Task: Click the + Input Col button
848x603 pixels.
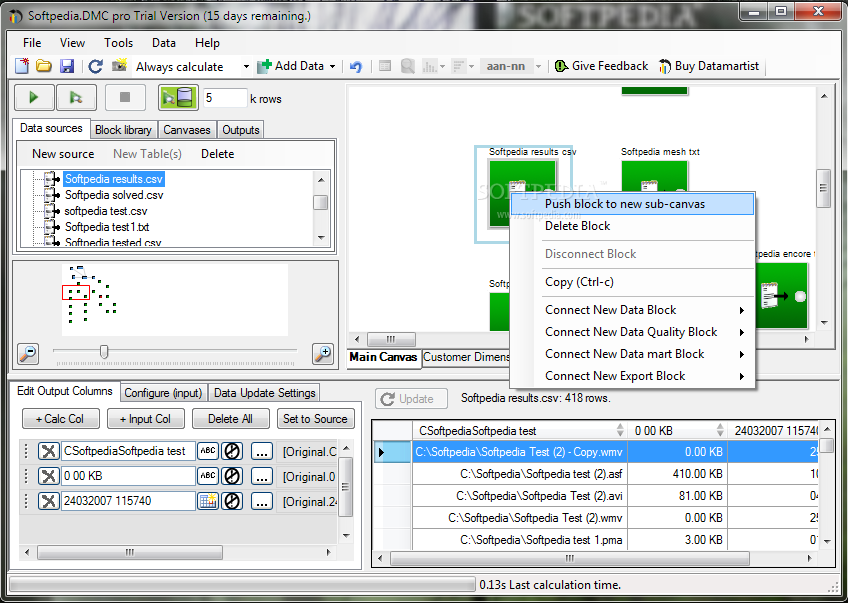Action: (x=145, y=419)
